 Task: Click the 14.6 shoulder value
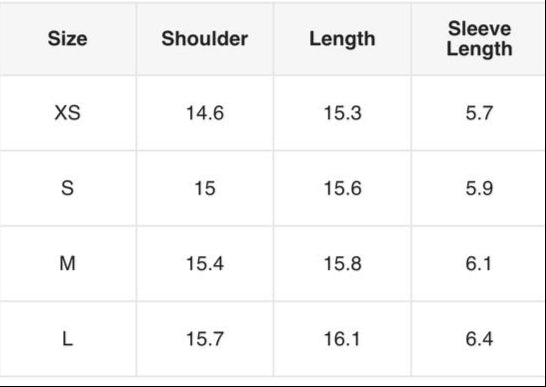pyautogui.click(x=205, y=113)
